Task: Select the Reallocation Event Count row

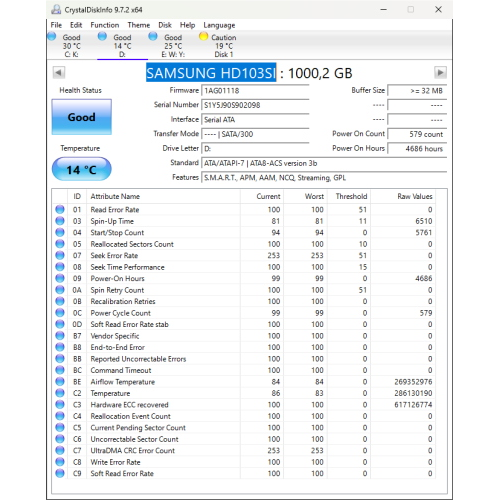Action: pos(244,416)
